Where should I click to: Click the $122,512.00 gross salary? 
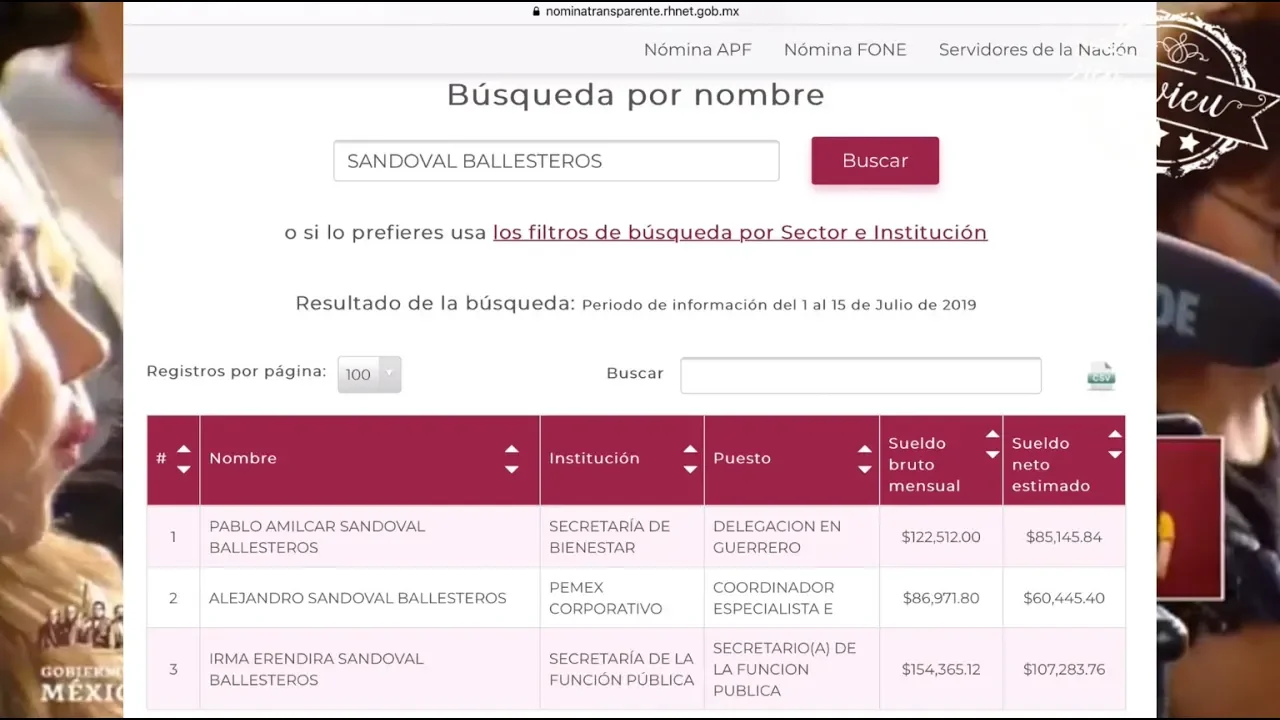pyautogui.click(x=941, y=537)
